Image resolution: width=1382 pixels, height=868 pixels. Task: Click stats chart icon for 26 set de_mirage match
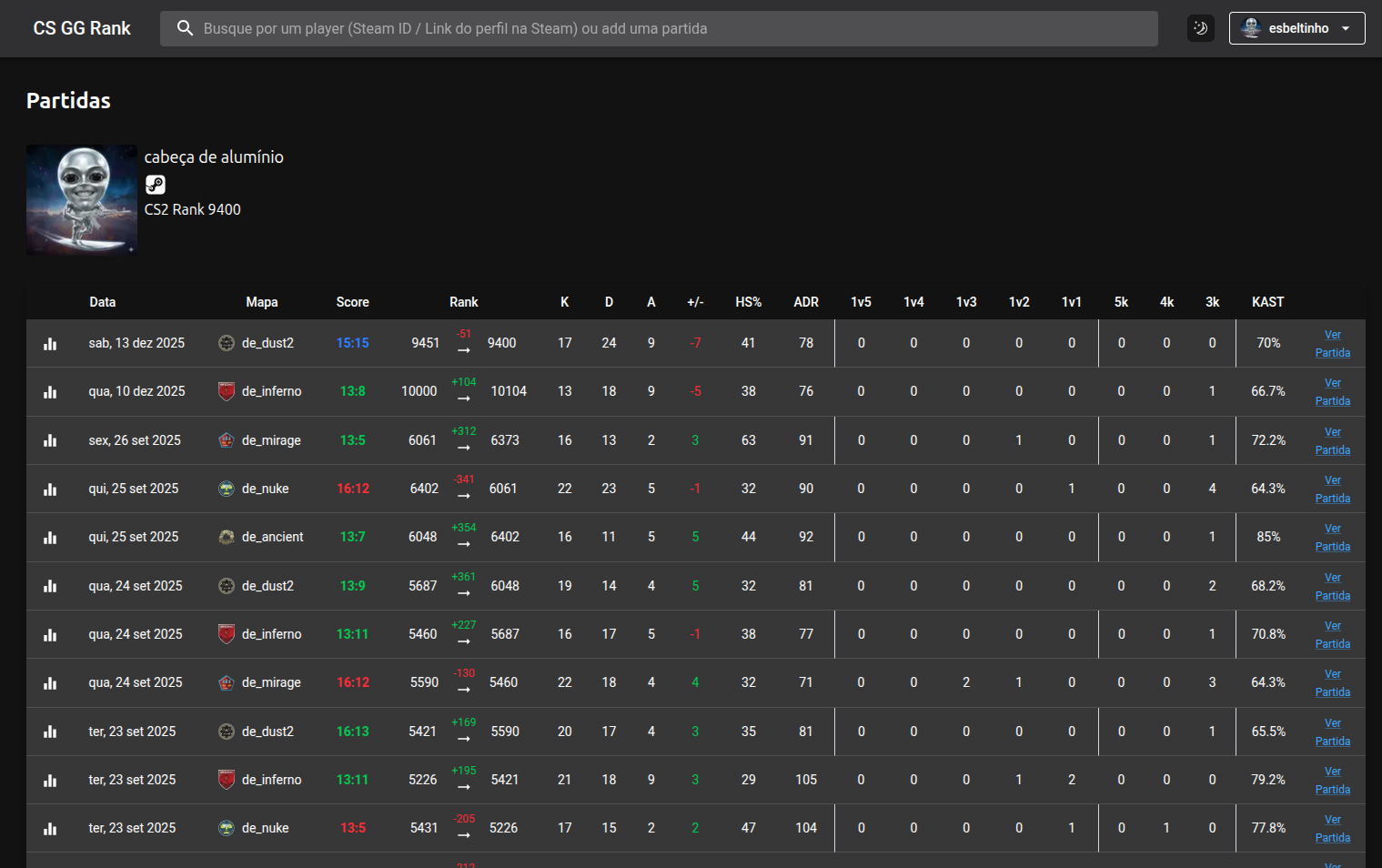[50, 440]
